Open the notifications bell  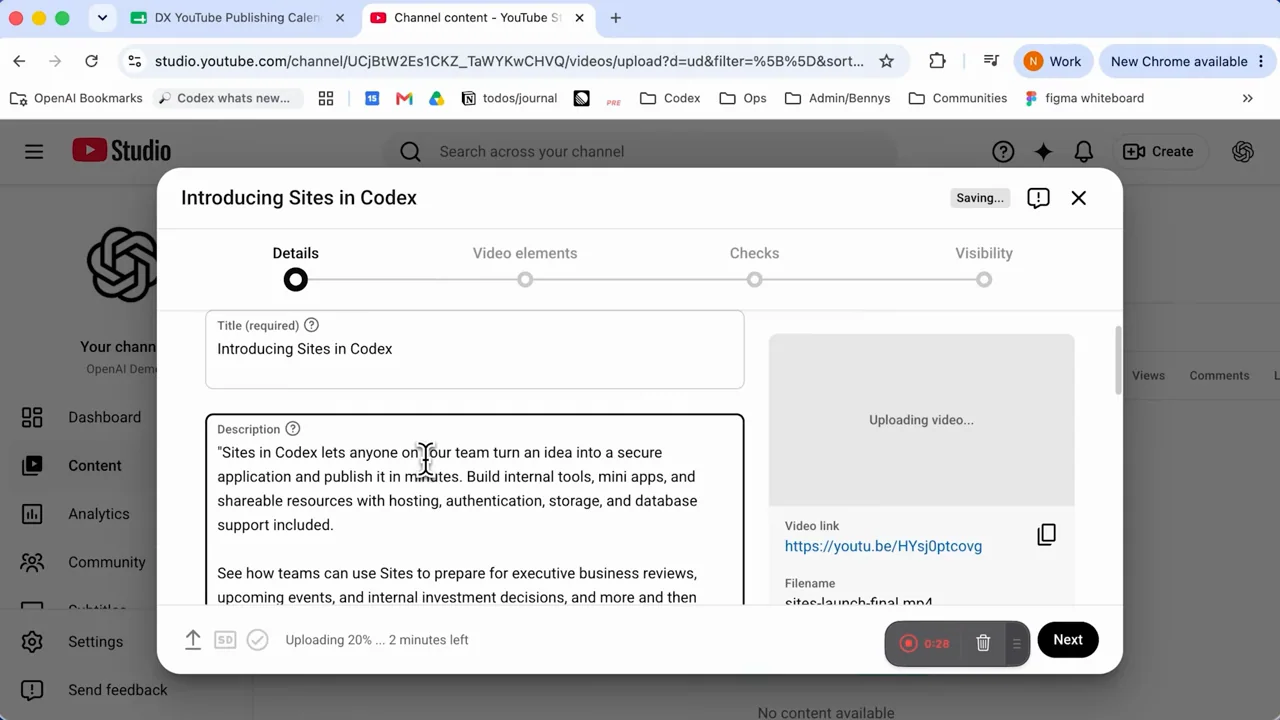[1084, 152]
